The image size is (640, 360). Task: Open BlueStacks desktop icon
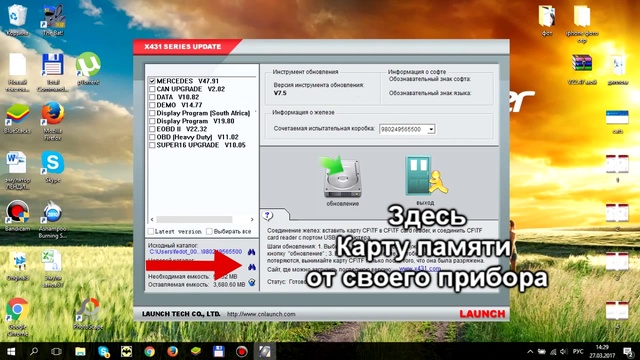[x=17, y=118]
